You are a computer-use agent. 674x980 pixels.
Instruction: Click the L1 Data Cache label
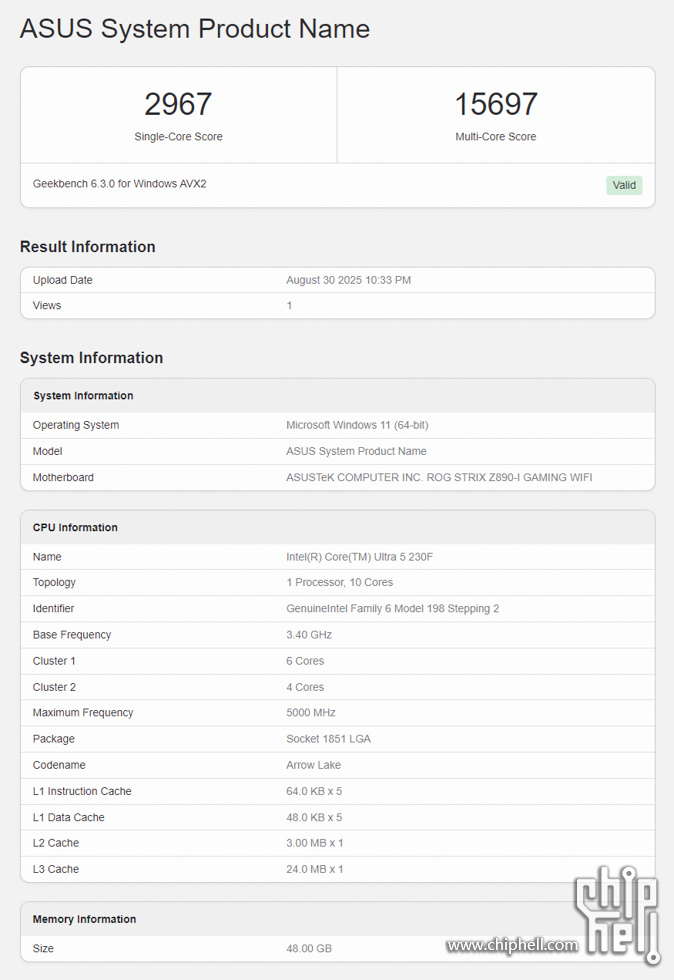point(68,818)
